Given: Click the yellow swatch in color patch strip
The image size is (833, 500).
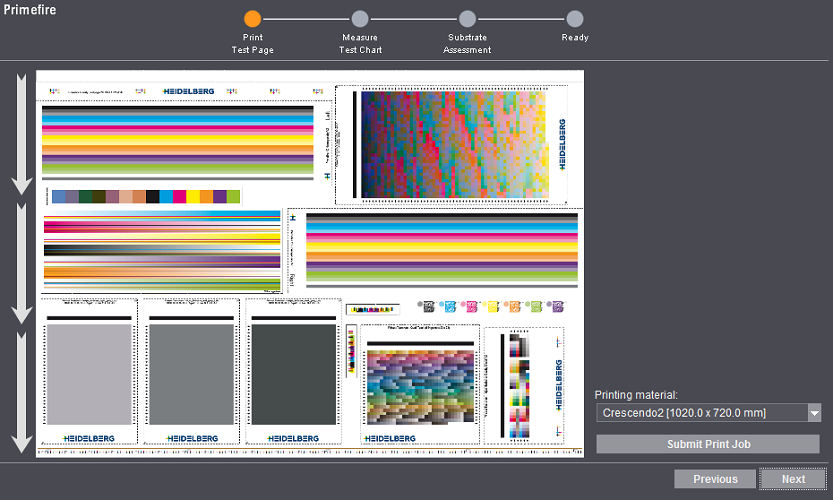Looking at the screenshot, I should pos(193,197).
